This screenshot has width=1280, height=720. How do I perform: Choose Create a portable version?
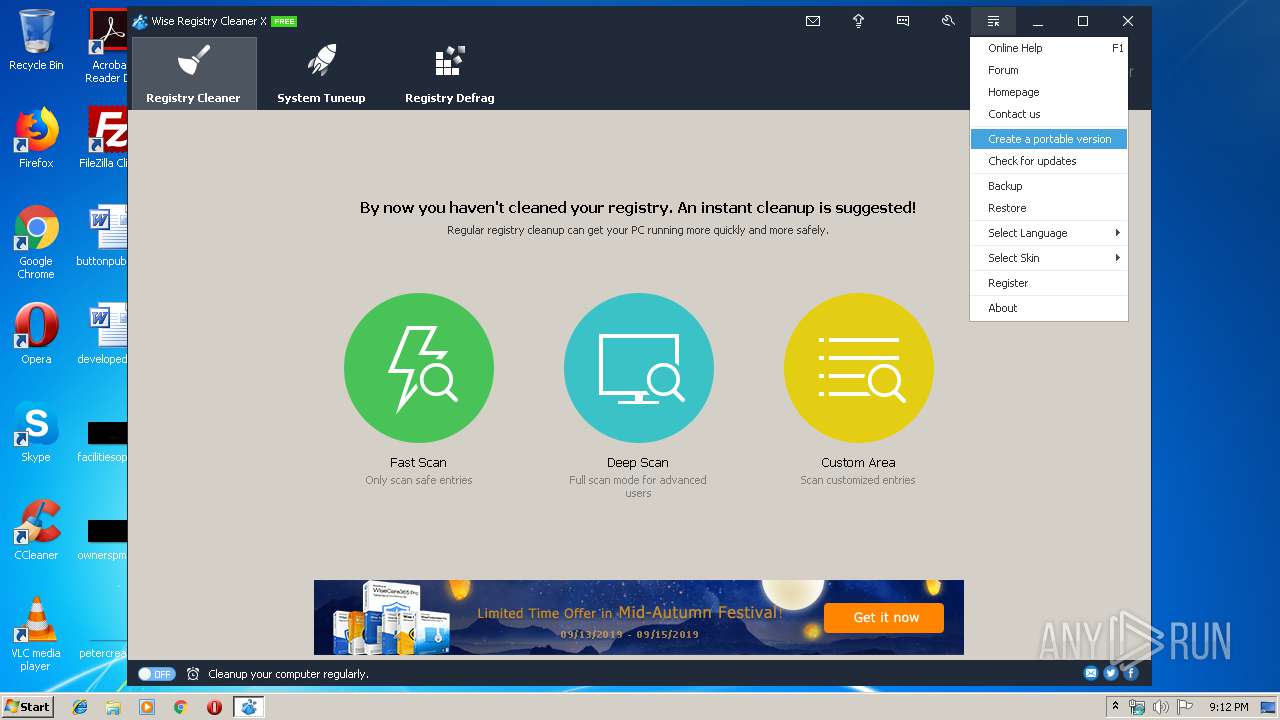[x=1049, y=139]
